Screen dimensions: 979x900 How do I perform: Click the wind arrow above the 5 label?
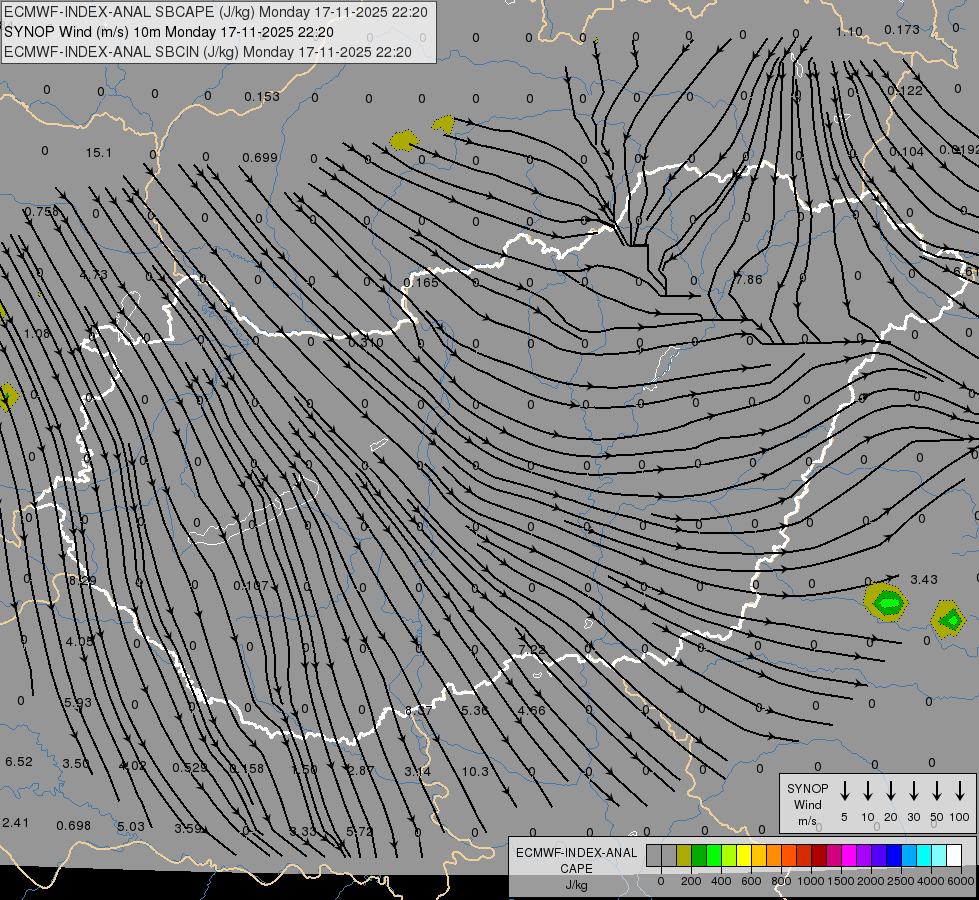click(845, 791)
